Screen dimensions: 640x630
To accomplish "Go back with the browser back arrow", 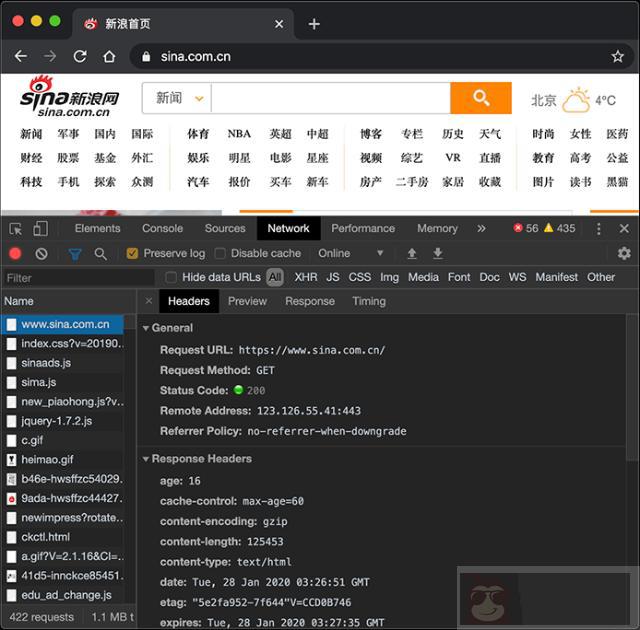I will point(20,56).
